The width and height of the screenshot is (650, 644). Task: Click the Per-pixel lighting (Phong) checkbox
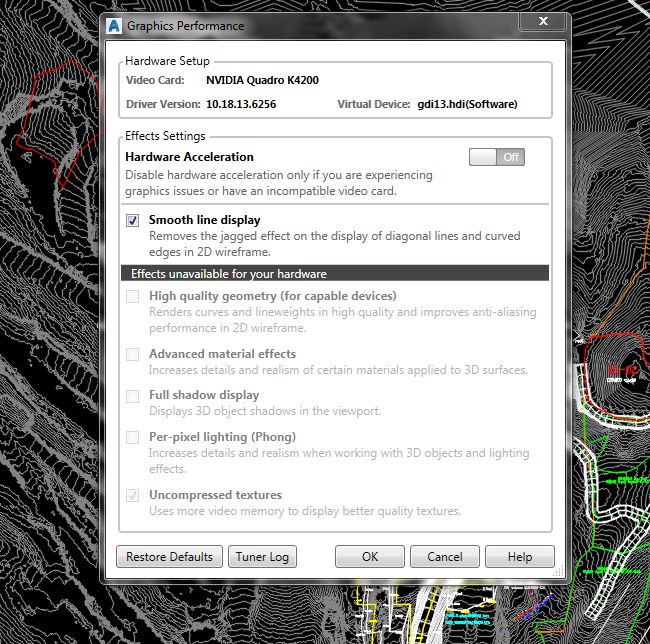(x=133, y=437)
